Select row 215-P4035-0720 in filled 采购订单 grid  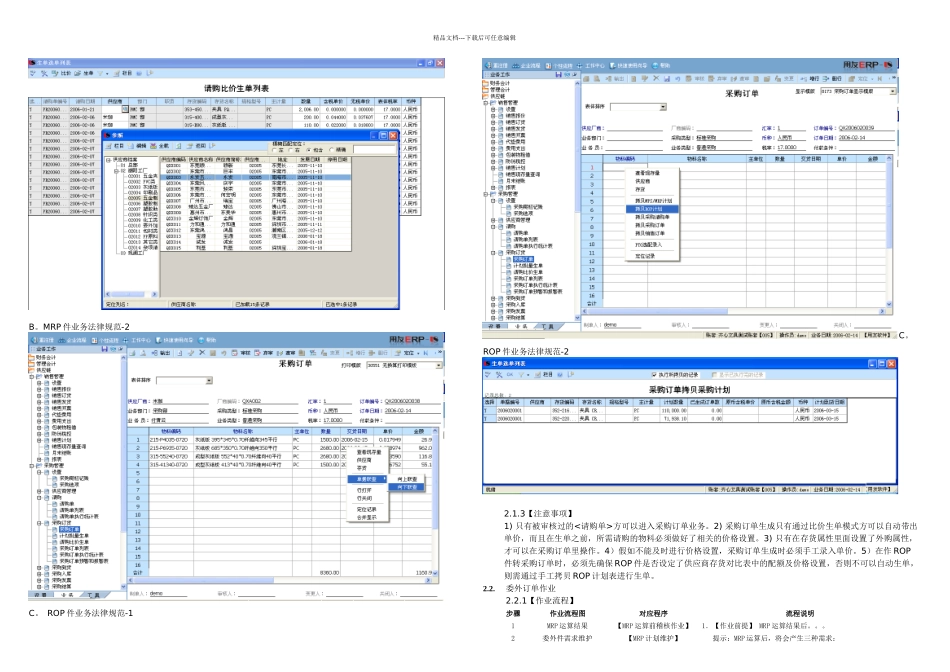click(280, 440)
